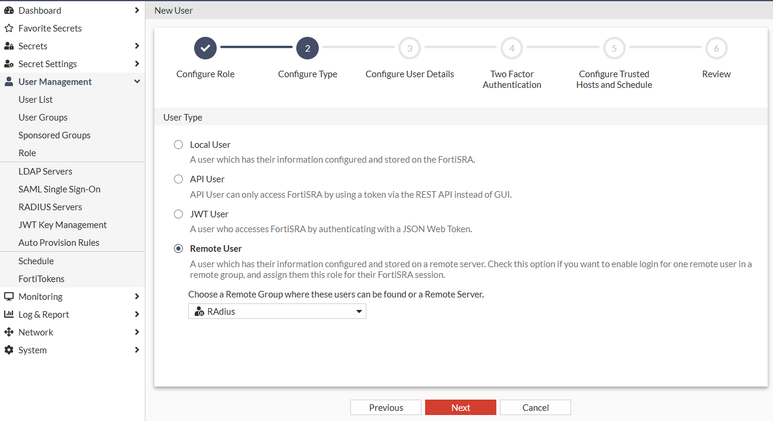Click the Previous button
This screenshot has height=421, width=773.
pyautogui.click(x=386, y=408)
